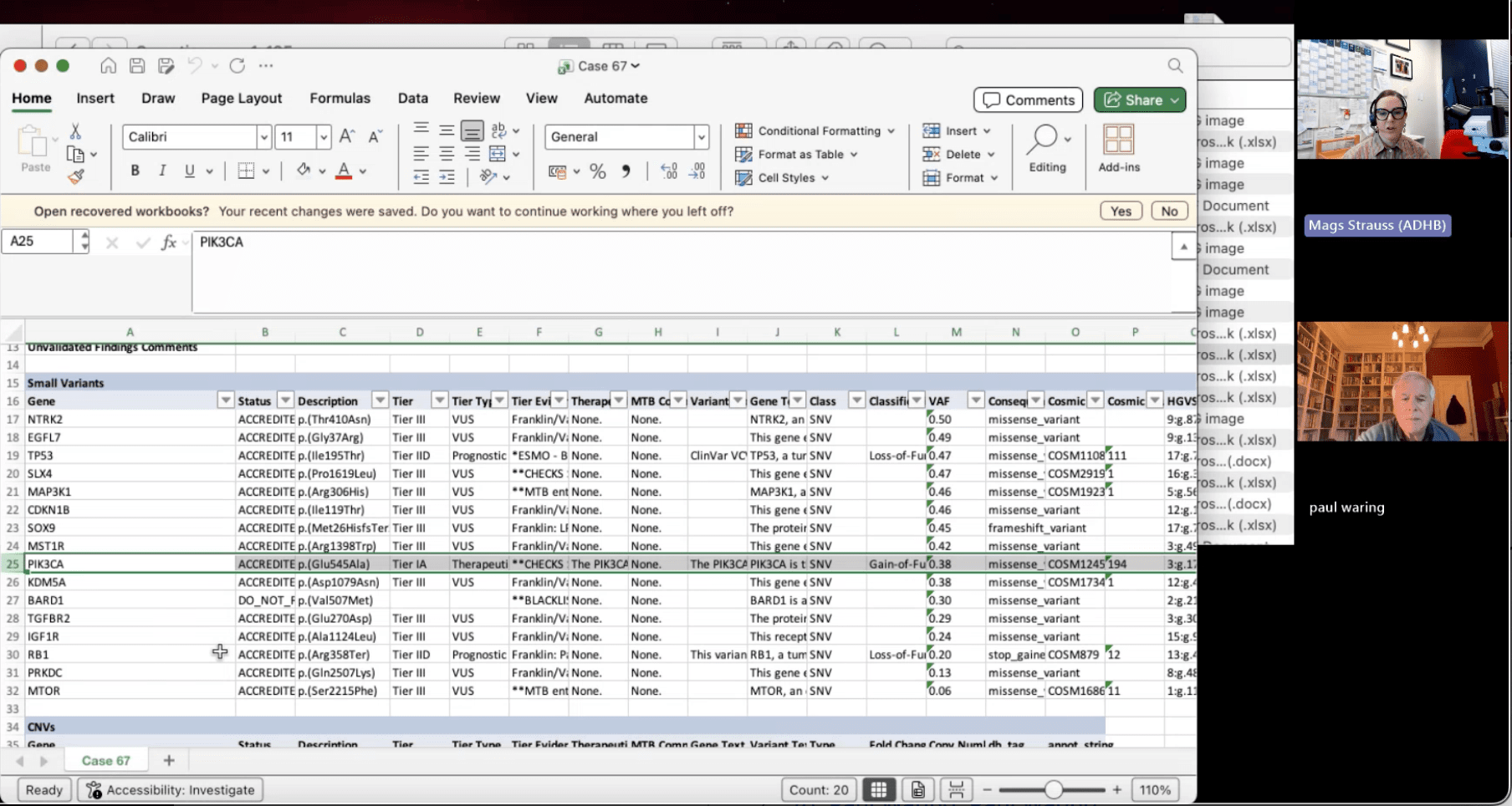Screen dimensions: 1512x806
Task: Open the VAF column filter dropdown
Action: click(x=975, y=400)
